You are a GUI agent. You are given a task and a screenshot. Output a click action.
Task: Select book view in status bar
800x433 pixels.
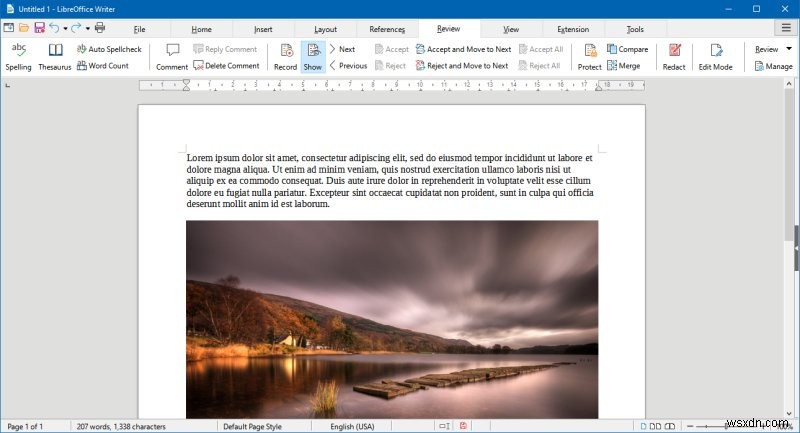coord(670,426)
